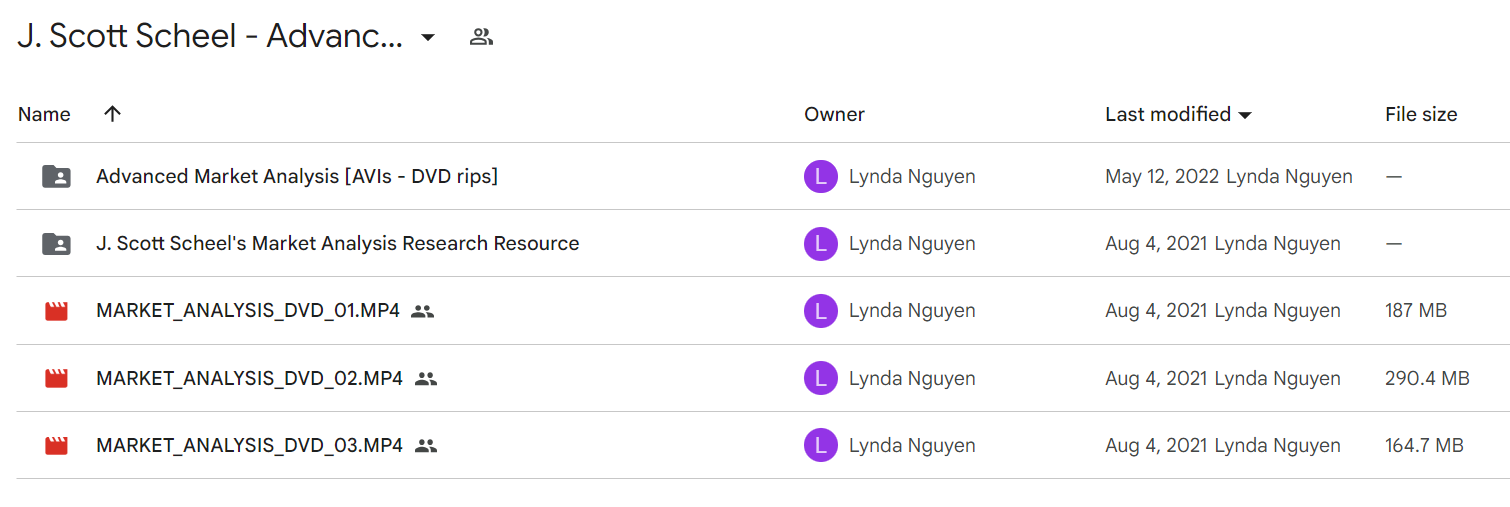
Task: Click the Advanced Market Analysis shared folder icon
Action: [56, 177]
